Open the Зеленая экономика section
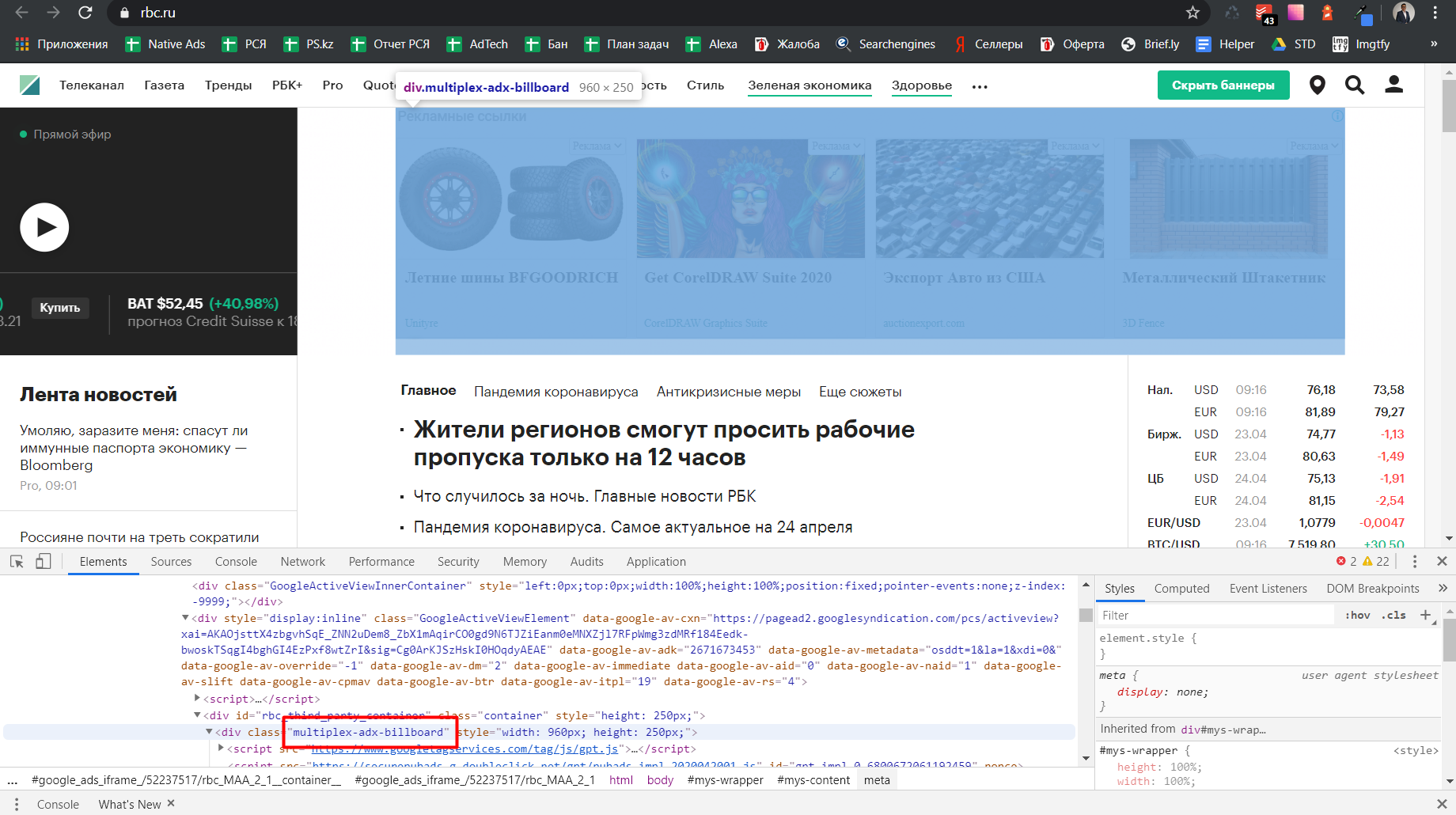1456x815 pixels. 810,85
